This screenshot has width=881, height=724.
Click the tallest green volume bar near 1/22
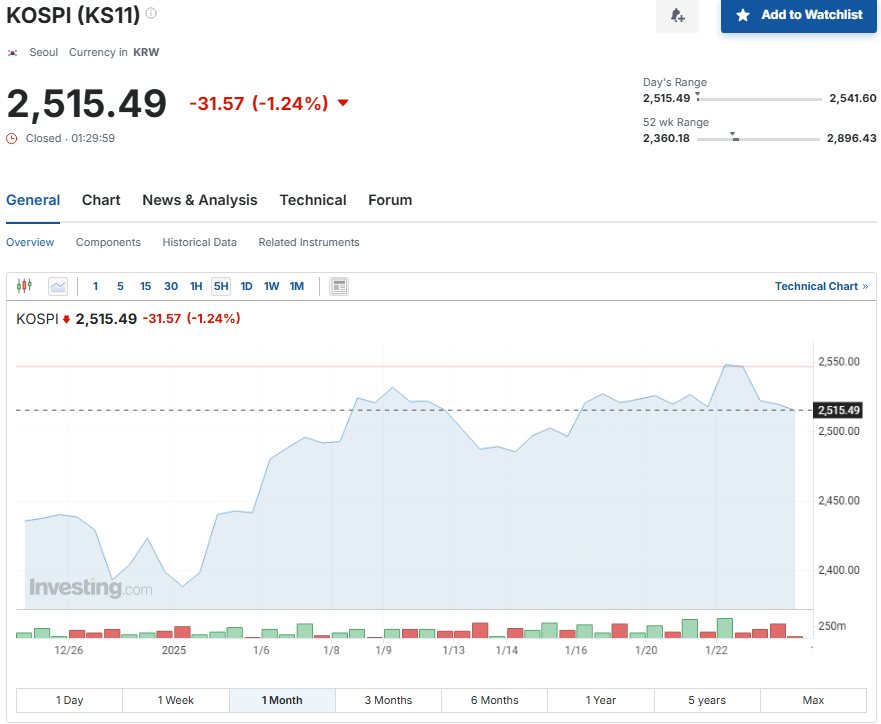pos(725,628)
